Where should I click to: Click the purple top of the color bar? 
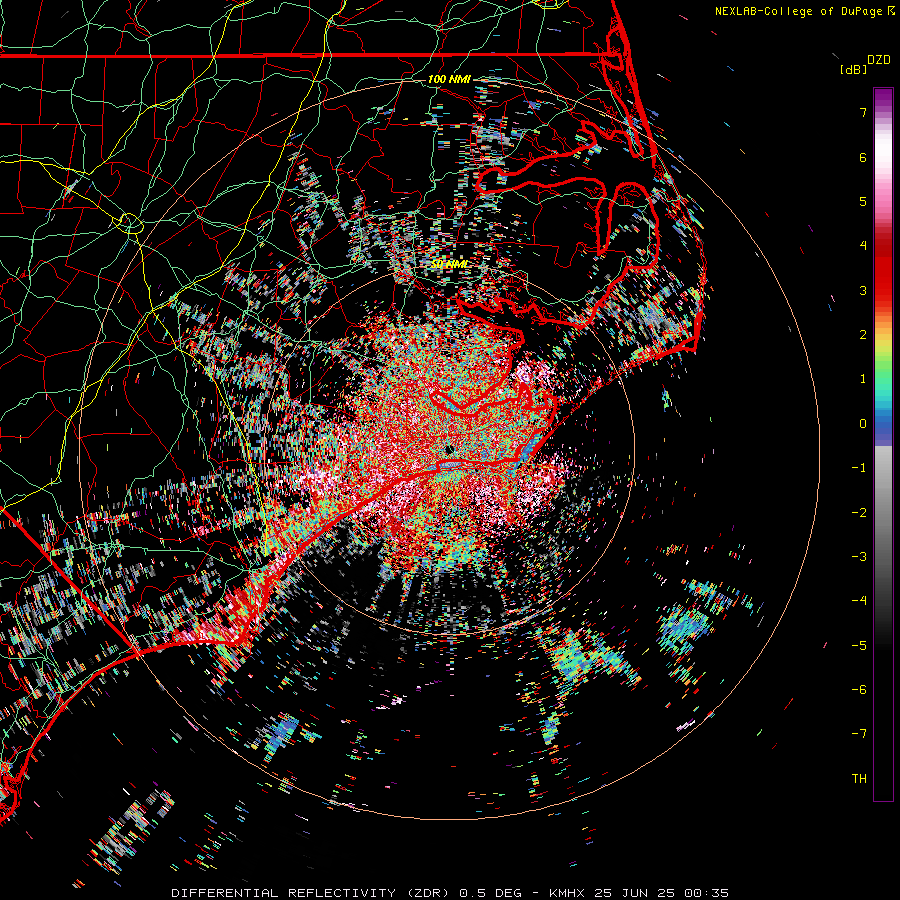click(x=883, y=98)
